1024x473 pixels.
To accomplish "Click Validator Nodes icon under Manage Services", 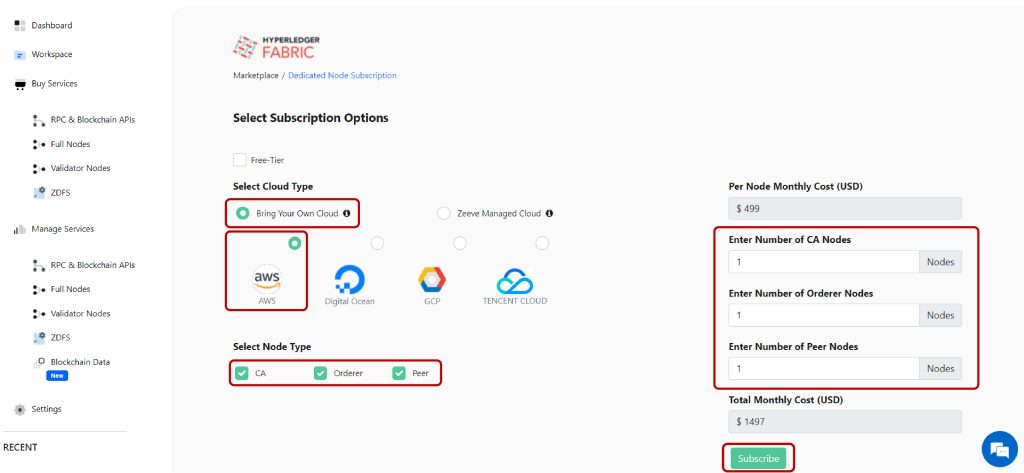I will [x=39, y=314].
